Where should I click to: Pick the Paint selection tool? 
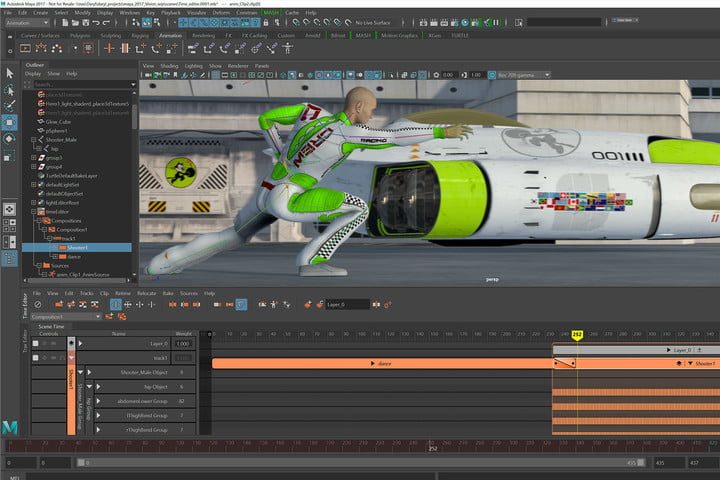click(10, 106)
